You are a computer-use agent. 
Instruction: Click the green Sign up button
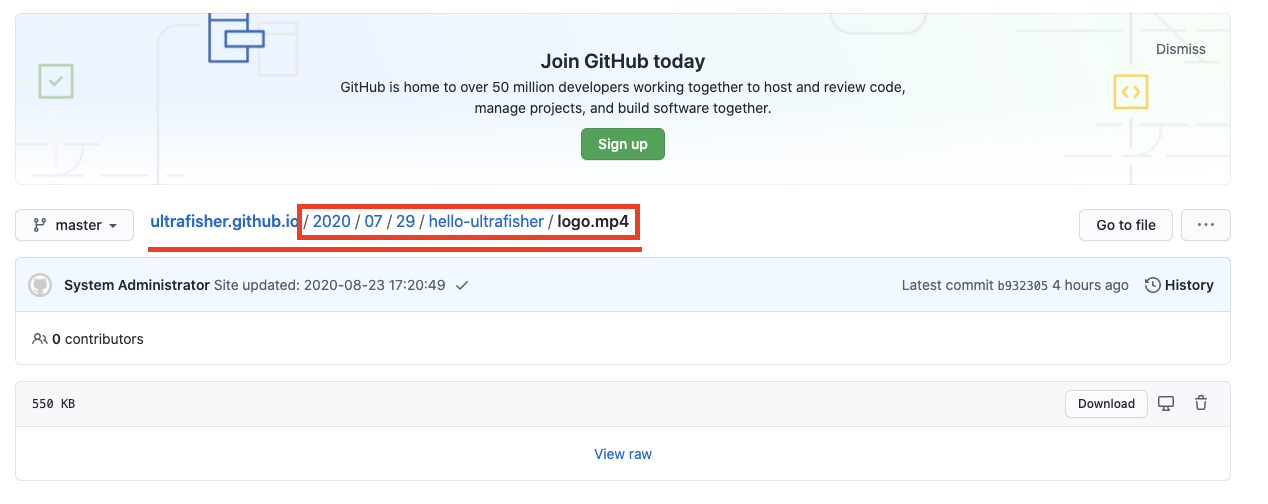point(622,144)
